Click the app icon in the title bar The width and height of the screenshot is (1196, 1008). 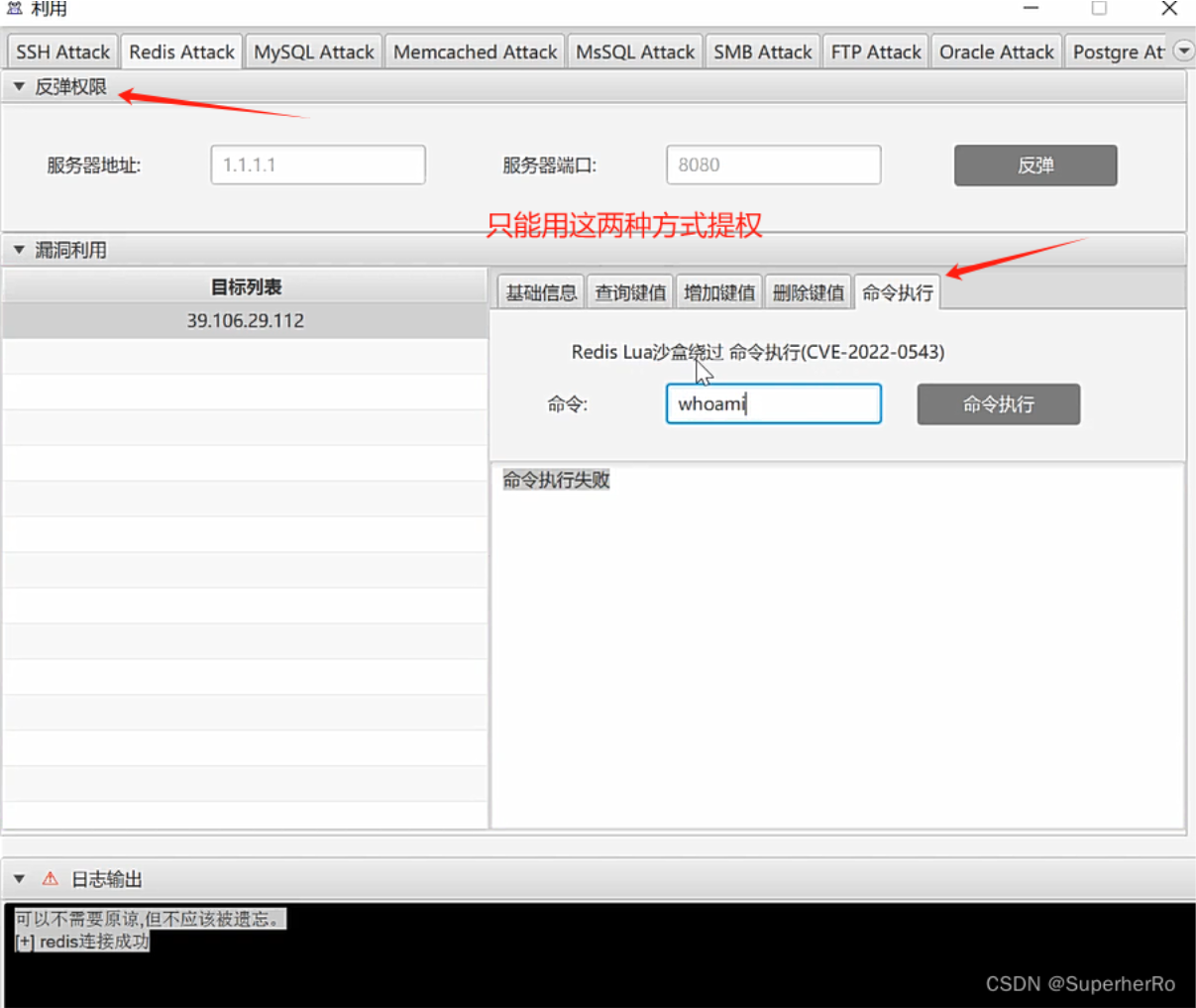coord(15,8)
